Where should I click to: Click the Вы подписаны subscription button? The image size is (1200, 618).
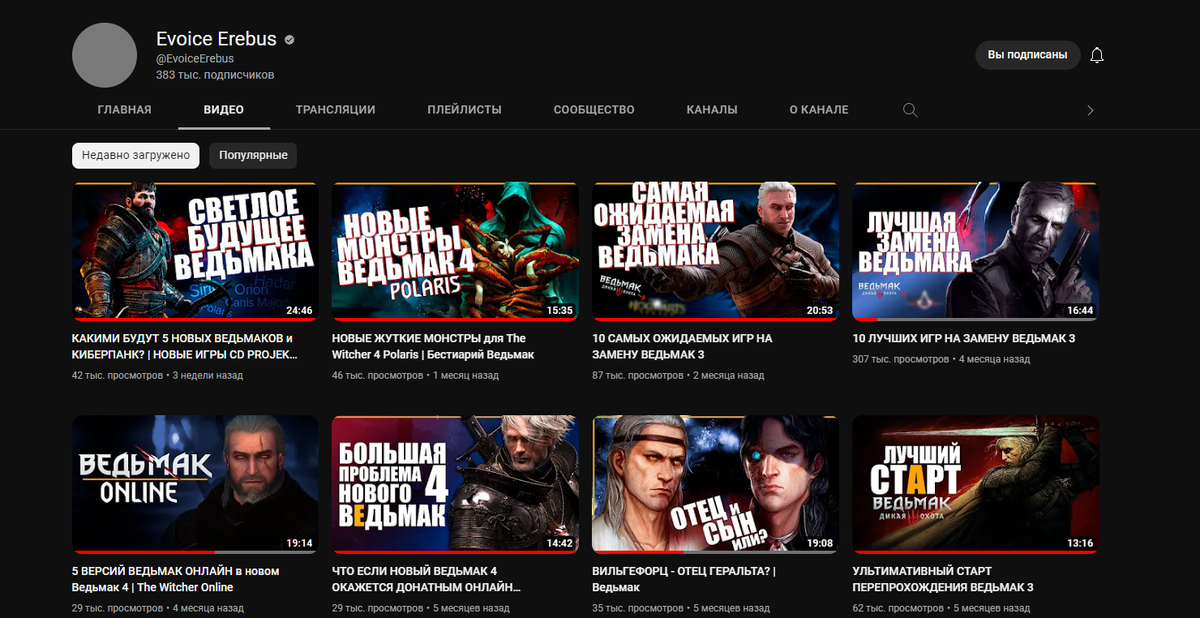point(1028,55)
